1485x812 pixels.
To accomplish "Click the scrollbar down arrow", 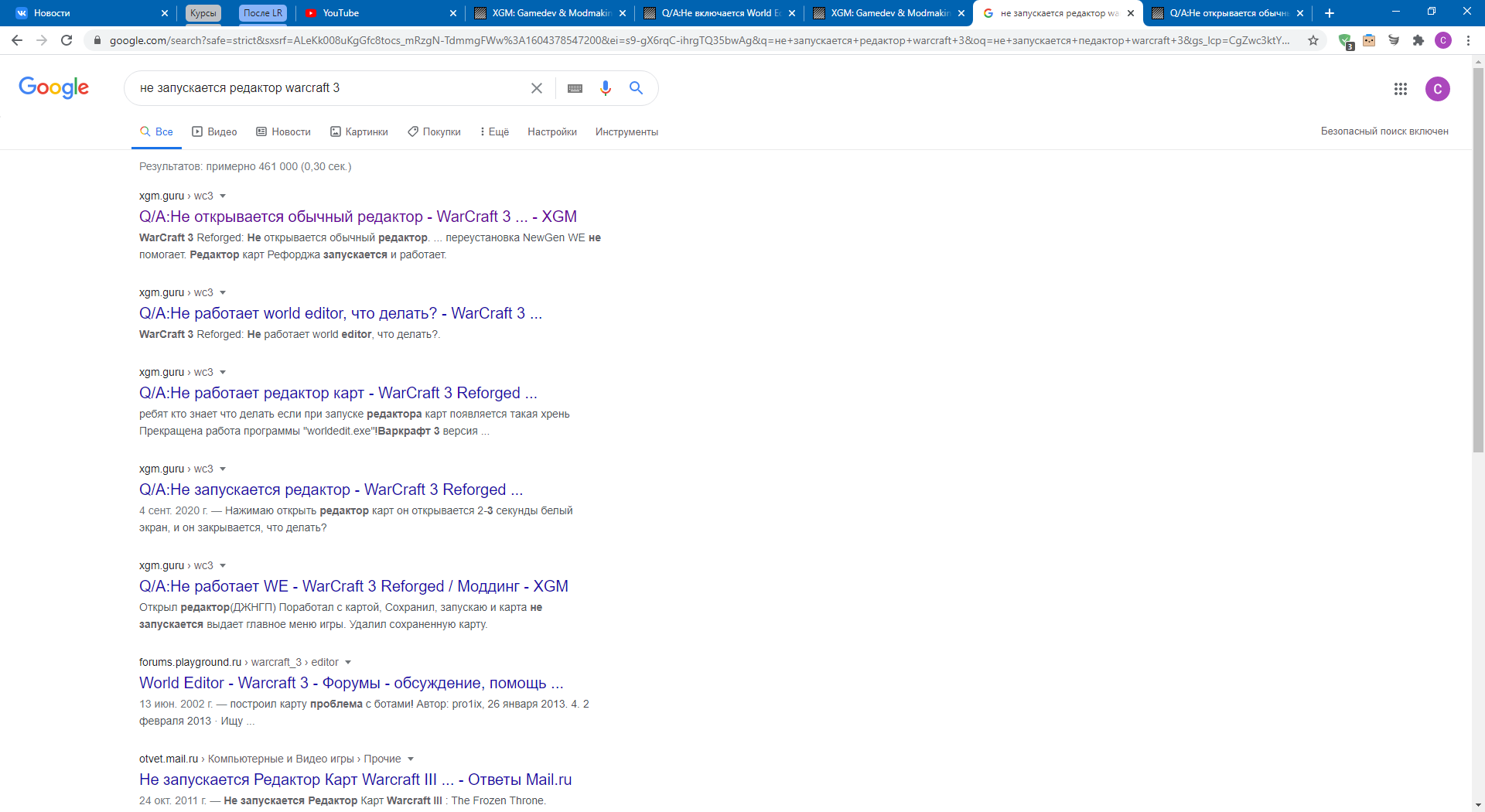I will coord(1478,805).
